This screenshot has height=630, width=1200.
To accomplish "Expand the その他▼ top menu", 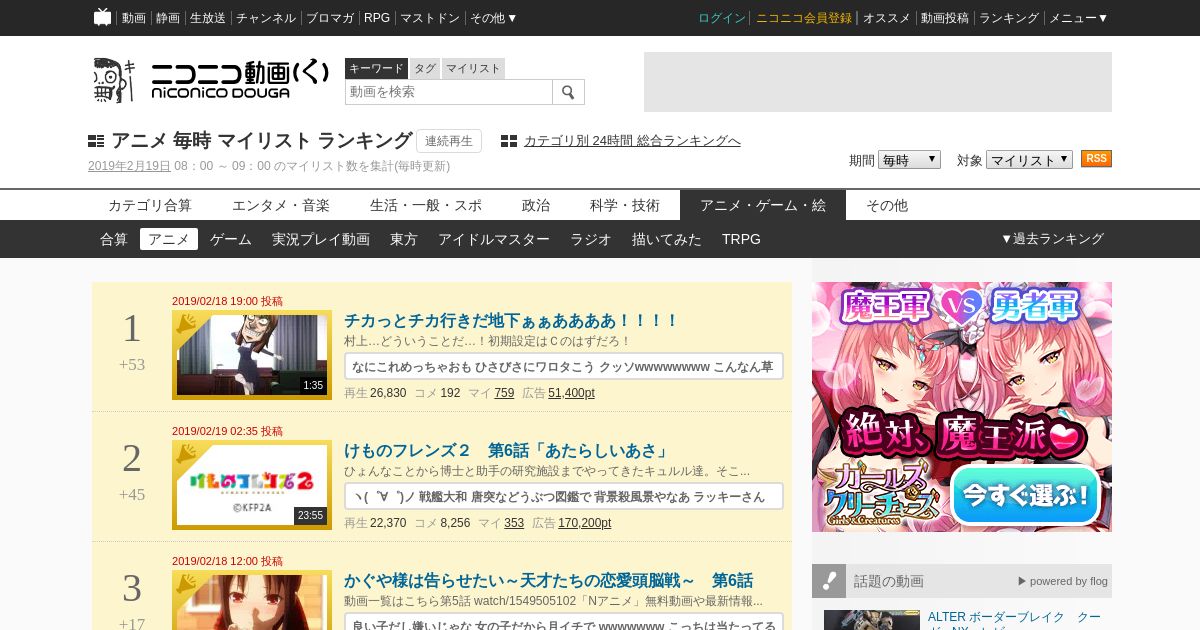I will tap(494, 18).
